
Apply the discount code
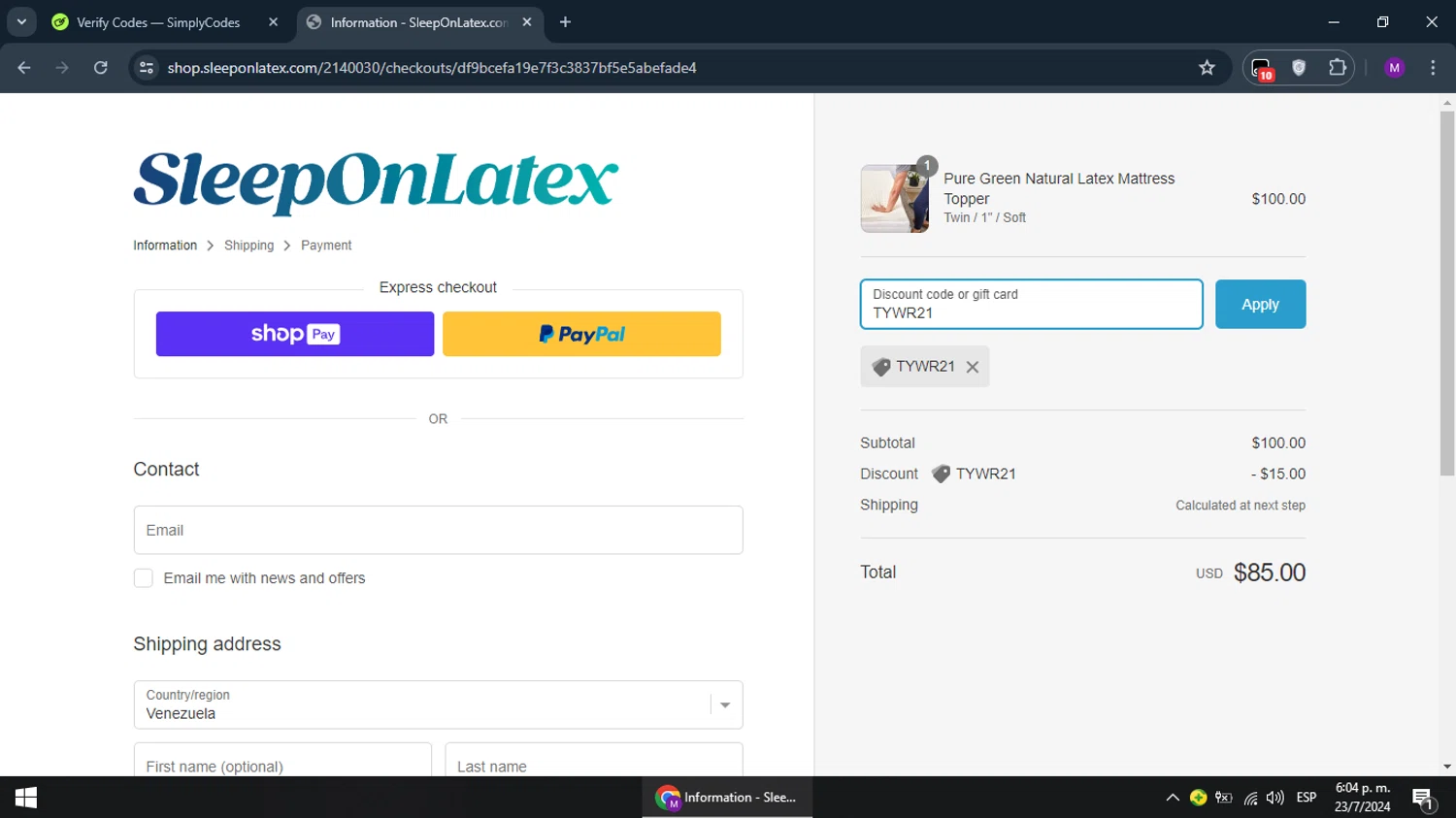(x=1260, y=304)
